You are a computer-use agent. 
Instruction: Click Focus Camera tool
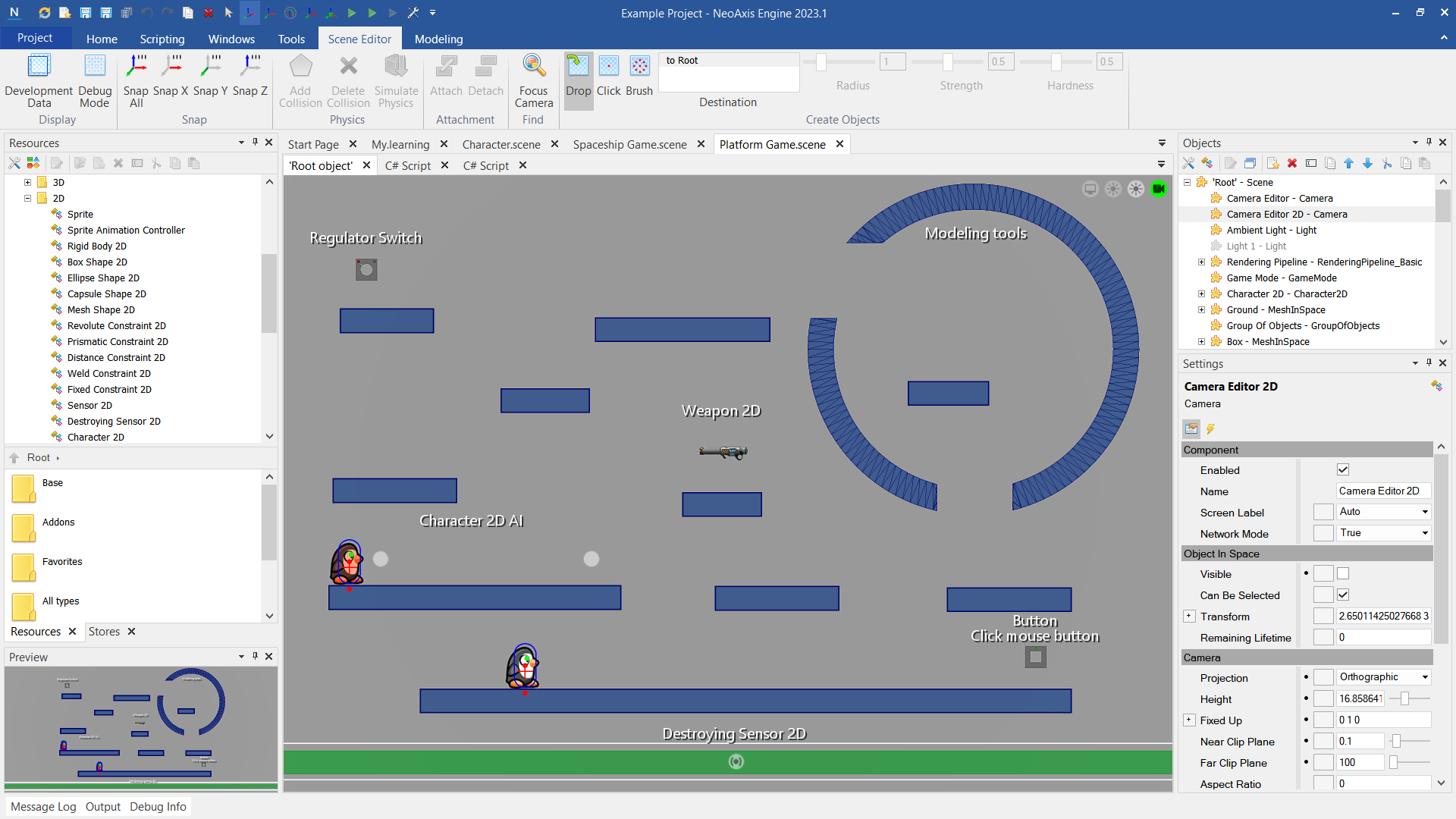click(534, 81)
